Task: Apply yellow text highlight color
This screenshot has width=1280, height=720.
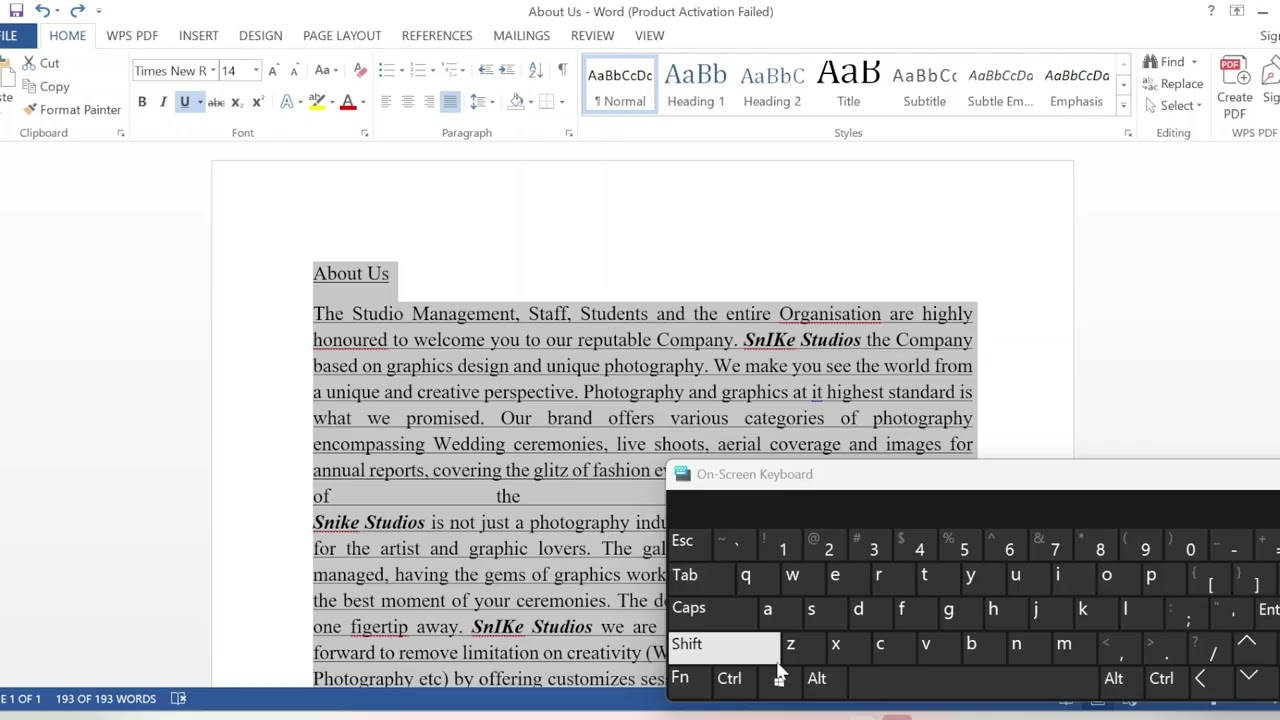Action: [x=317, y=102]
